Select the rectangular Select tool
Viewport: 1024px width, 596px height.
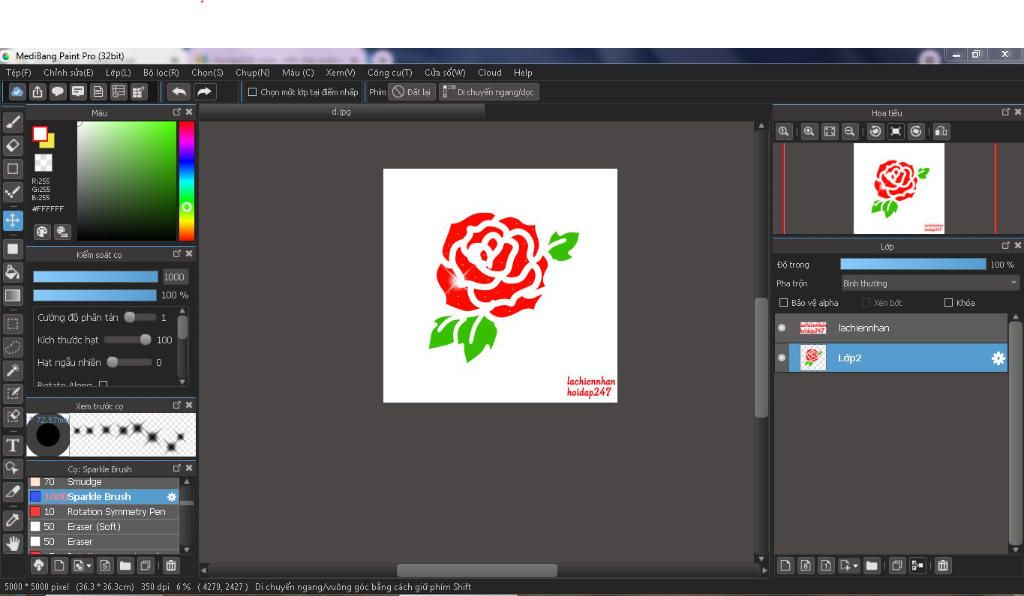pyautogui.click(x=12, y=324)
